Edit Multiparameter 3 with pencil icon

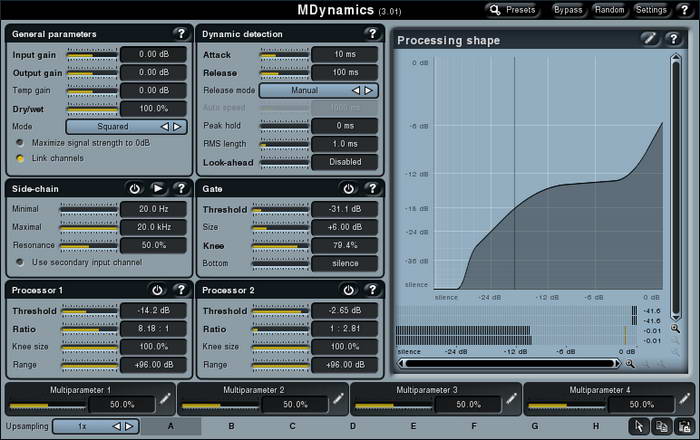511,398
